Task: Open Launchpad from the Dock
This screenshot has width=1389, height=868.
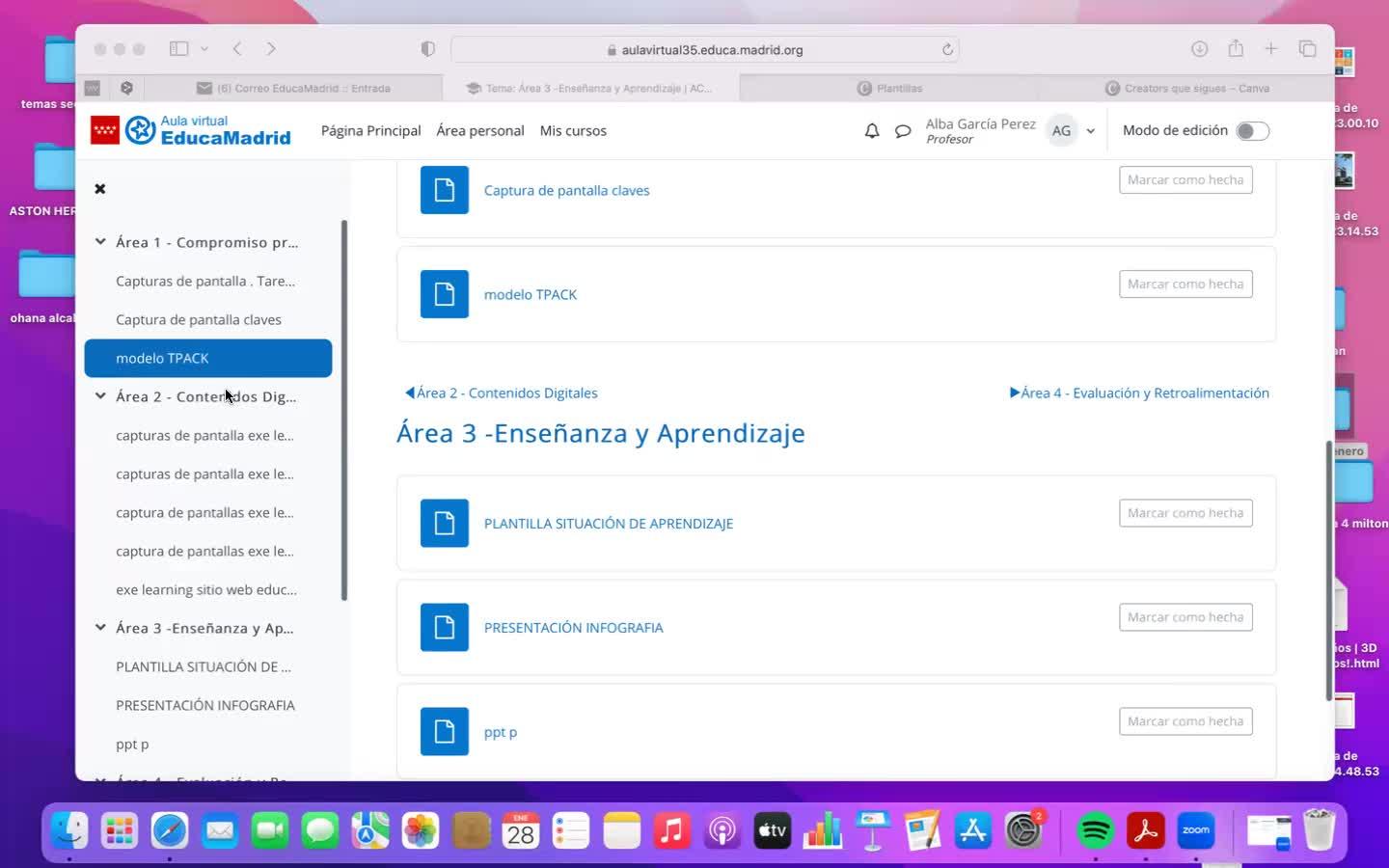Action: point(120,830)
